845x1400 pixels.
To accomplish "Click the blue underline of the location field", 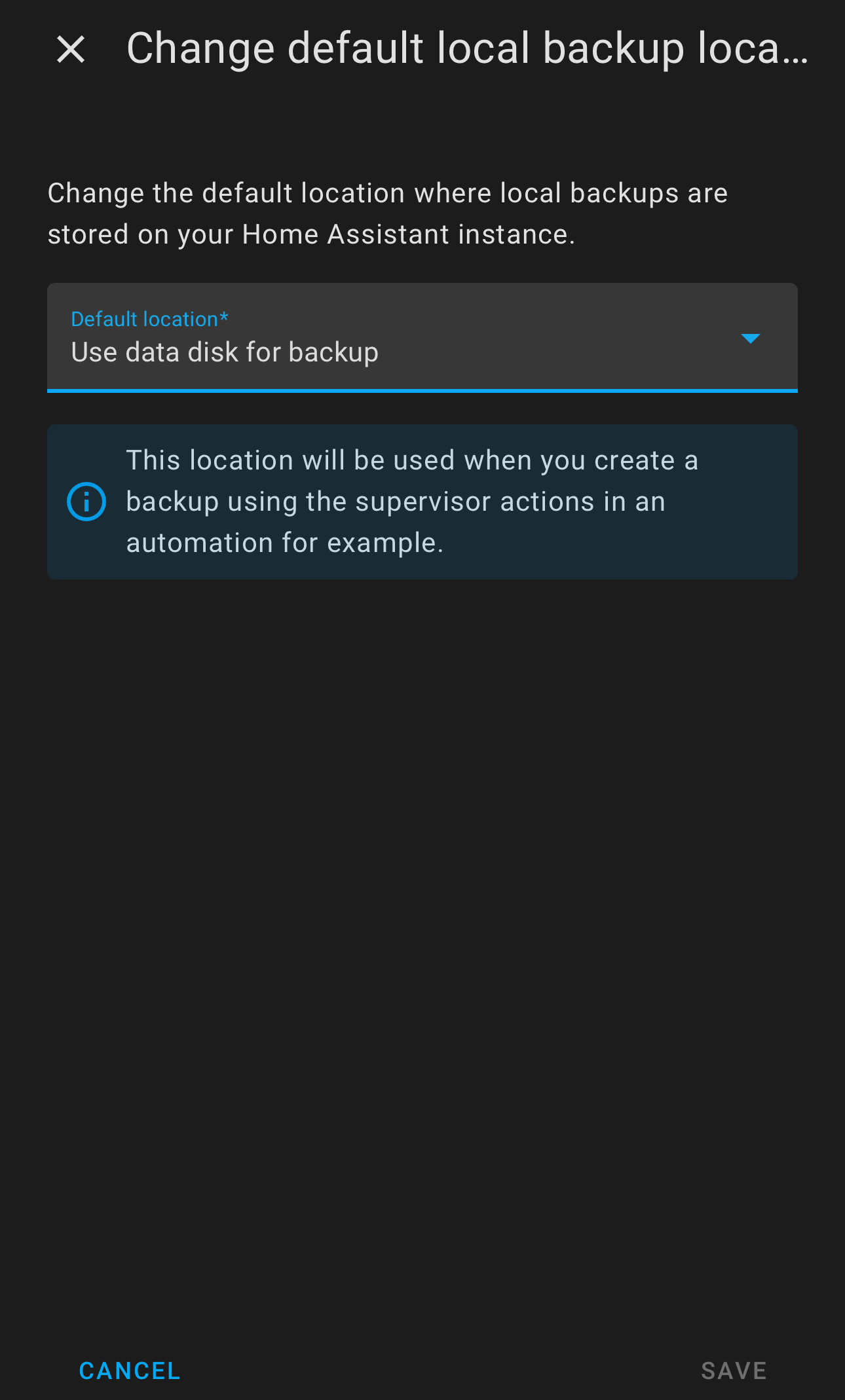I will coord(423,391).
